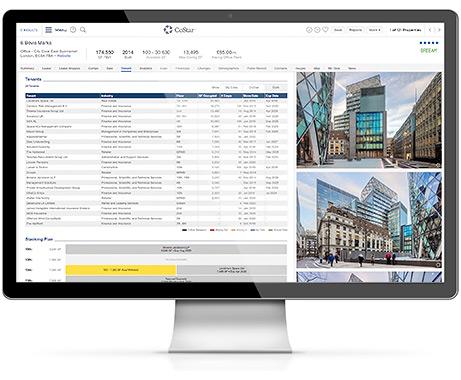
Task: Click the Save button in header
Action: 338,30
